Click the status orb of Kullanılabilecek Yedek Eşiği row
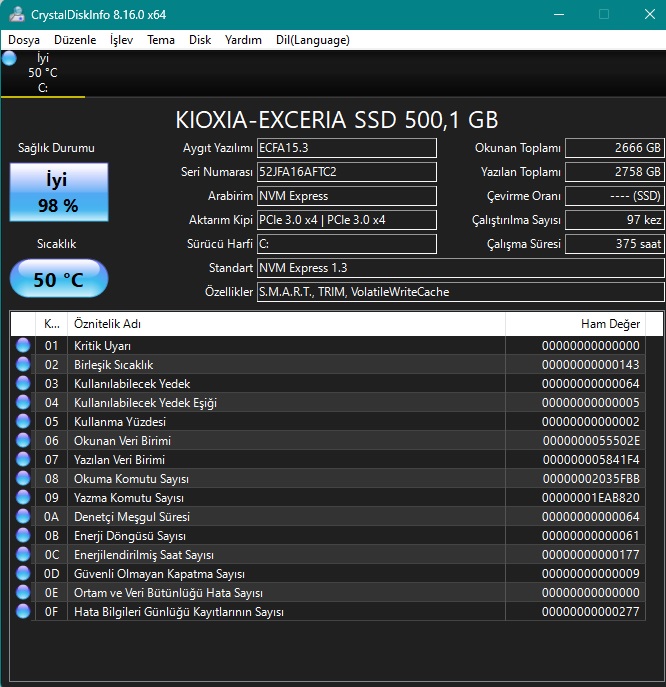 [23, 402]
